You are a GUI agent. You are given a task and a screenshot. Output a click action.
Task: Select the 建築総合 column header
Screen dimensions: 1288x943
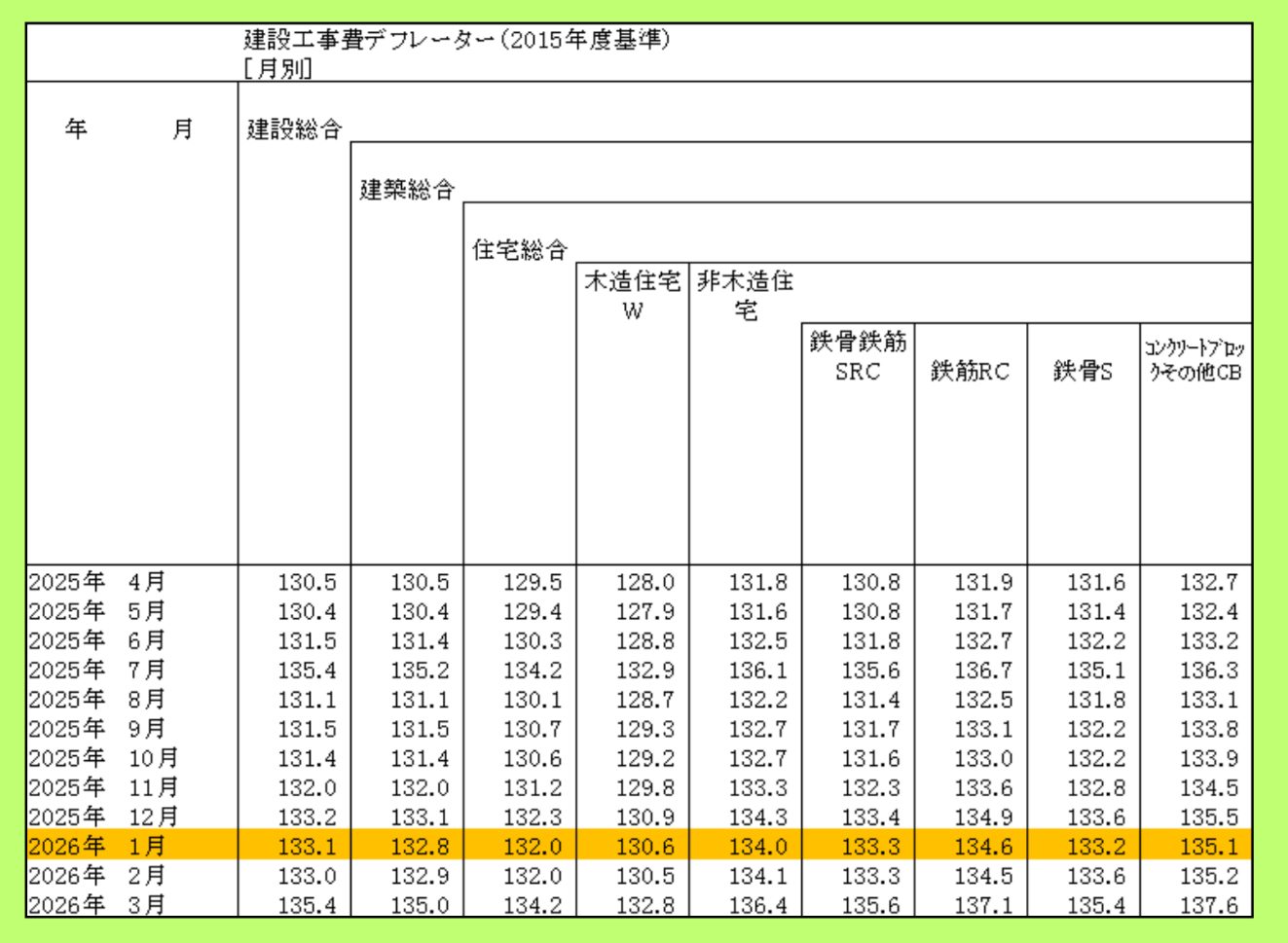[407, 189]
